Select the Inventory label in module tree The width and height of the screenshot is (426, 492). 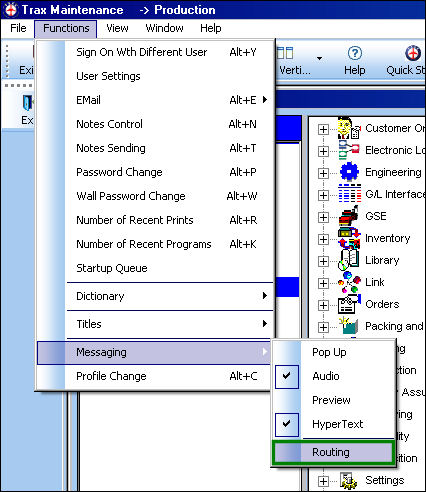tap(387, 239)
